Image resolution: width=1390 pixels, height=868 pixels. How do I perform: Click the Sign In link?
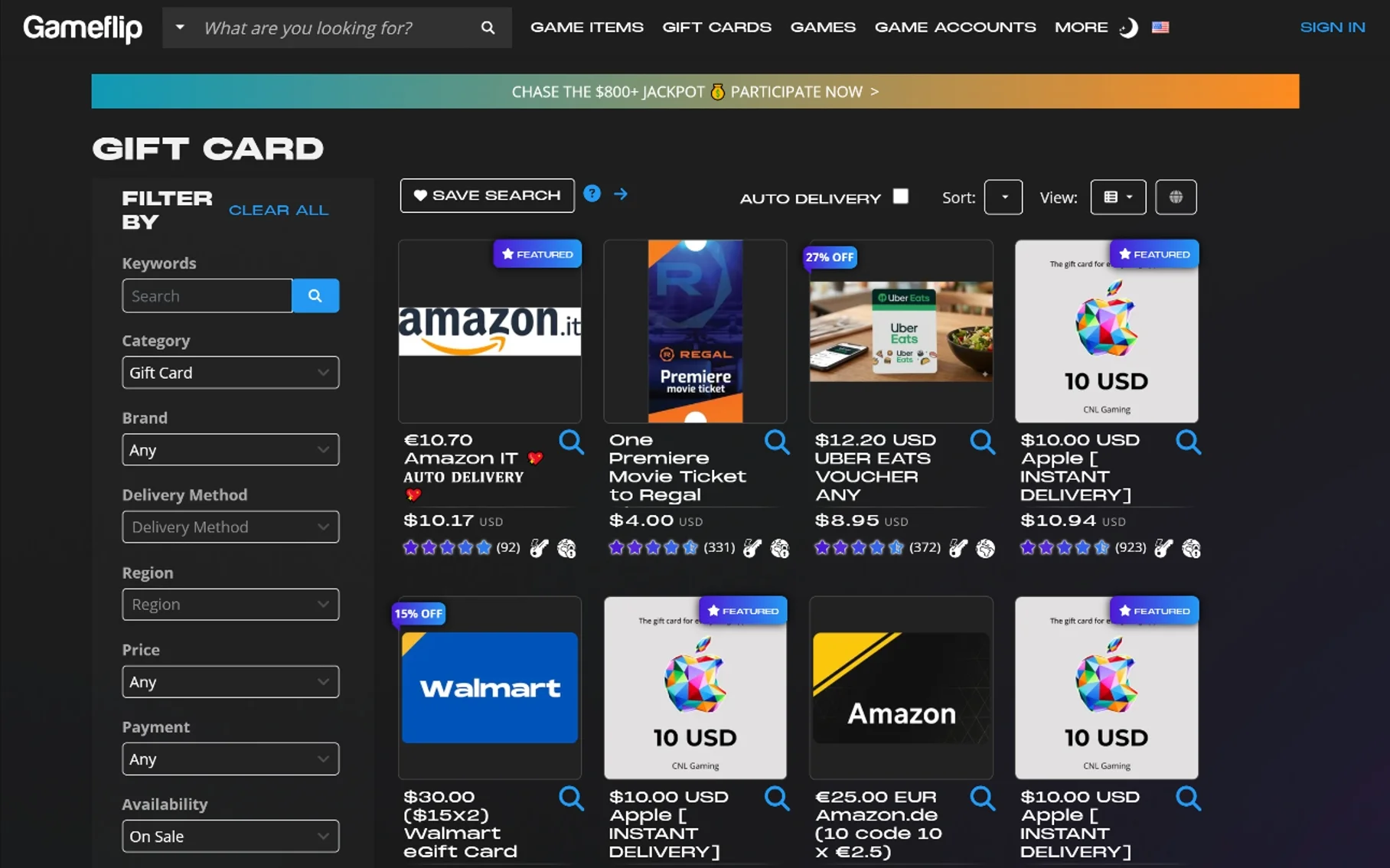coord(1333,28)
